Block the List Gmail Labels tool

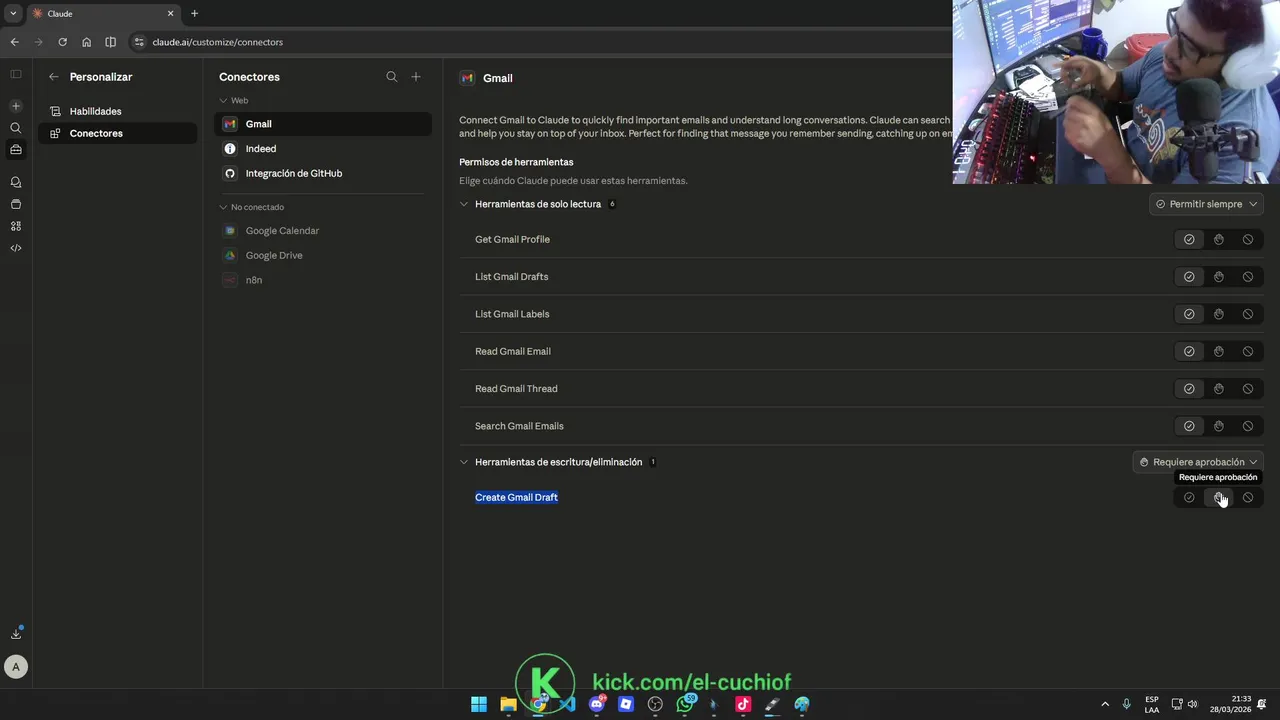click(x=1248, y=314)
